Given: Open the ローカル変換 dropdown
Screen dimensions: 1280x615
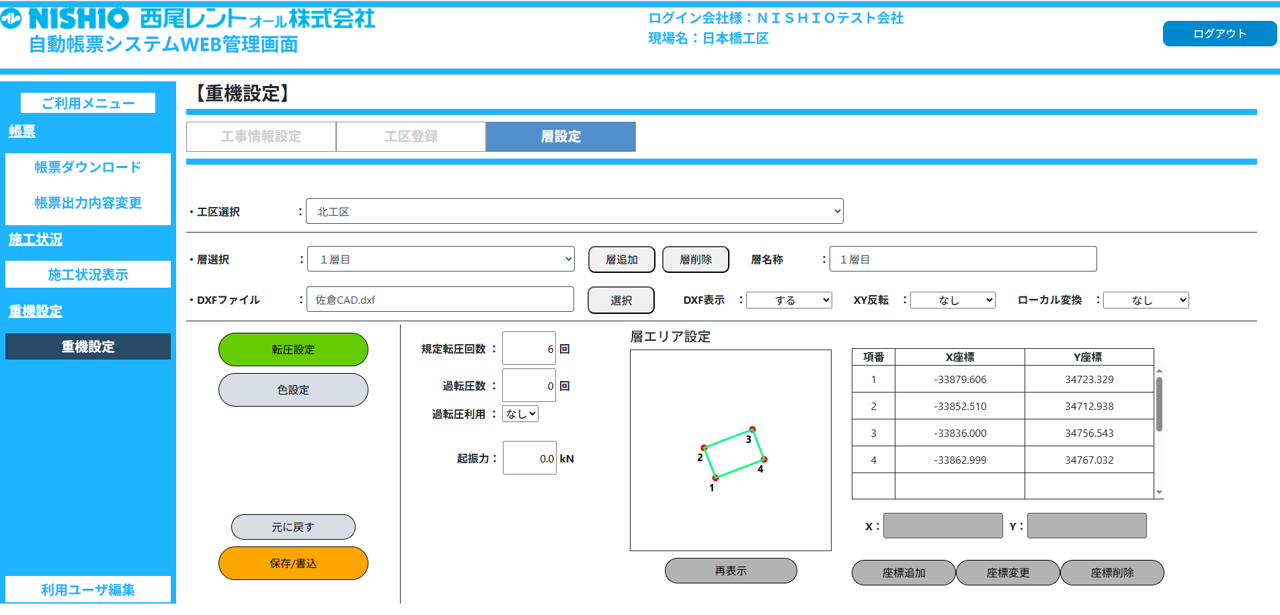Looking at the screenshot, I should [1146, 300].
